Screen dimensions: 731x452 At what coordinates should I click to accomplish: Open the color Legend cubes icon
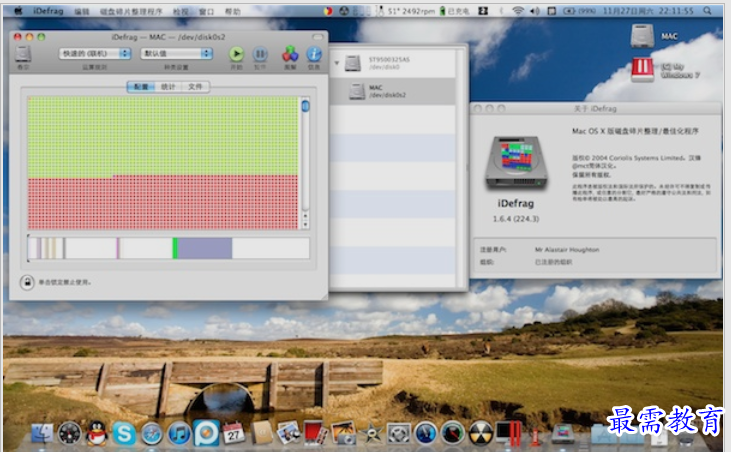point(290,54)
